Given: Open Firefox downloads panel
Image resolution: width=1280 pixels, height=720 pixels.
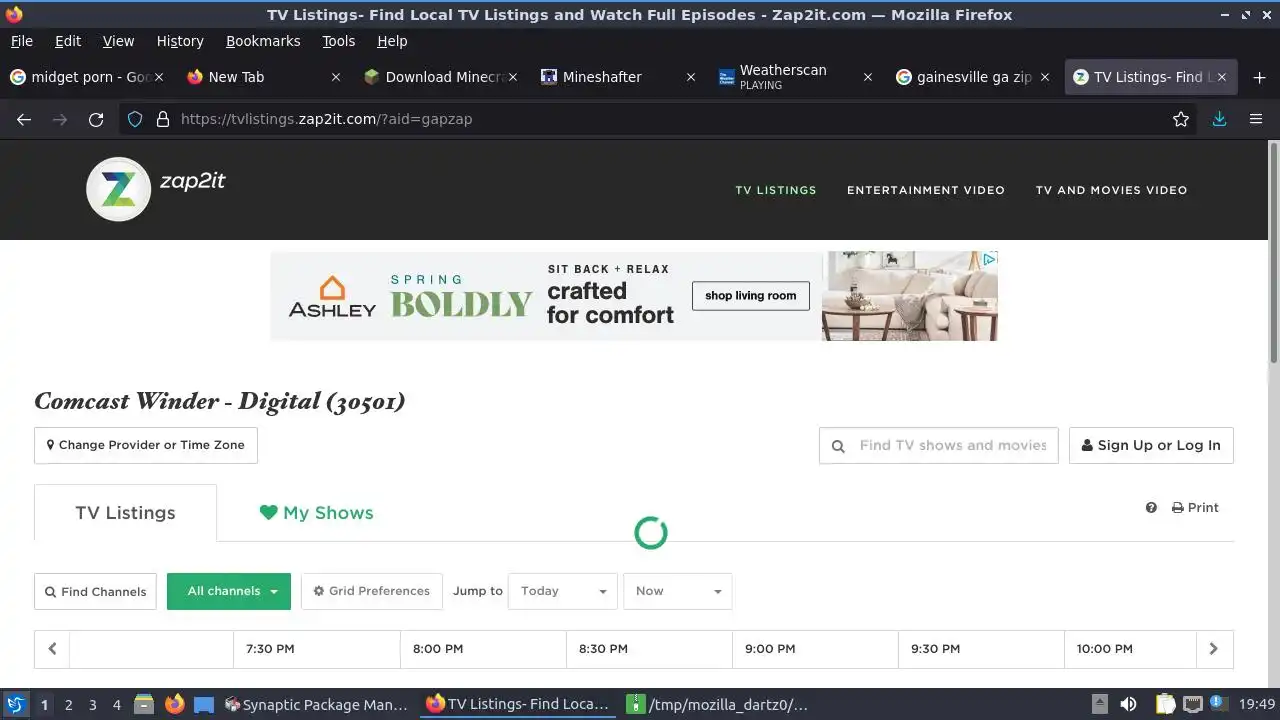Looking at the screenshot, I should tap(1219, 119).
